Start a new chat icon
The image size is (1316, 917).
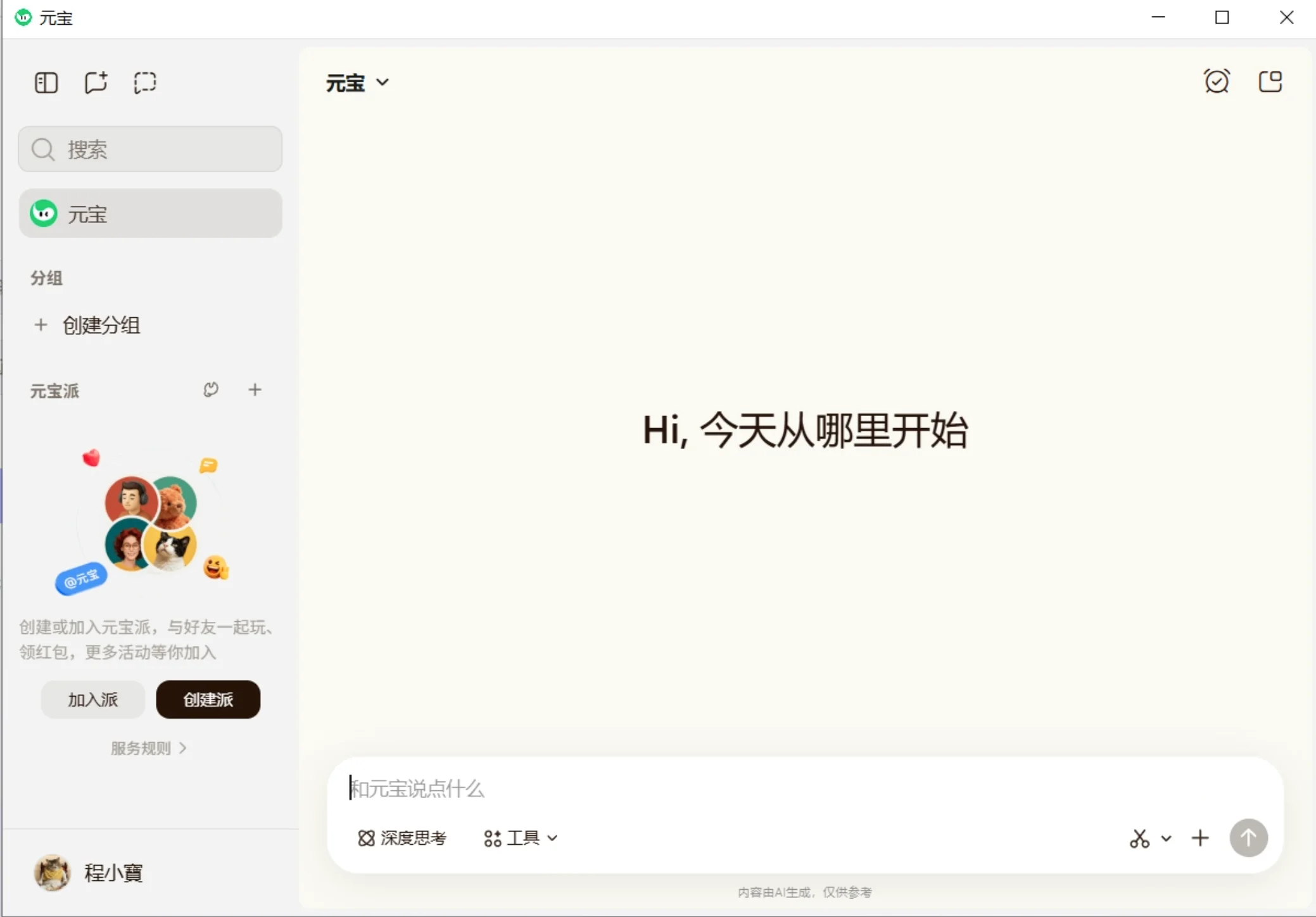tap(96, 83)
